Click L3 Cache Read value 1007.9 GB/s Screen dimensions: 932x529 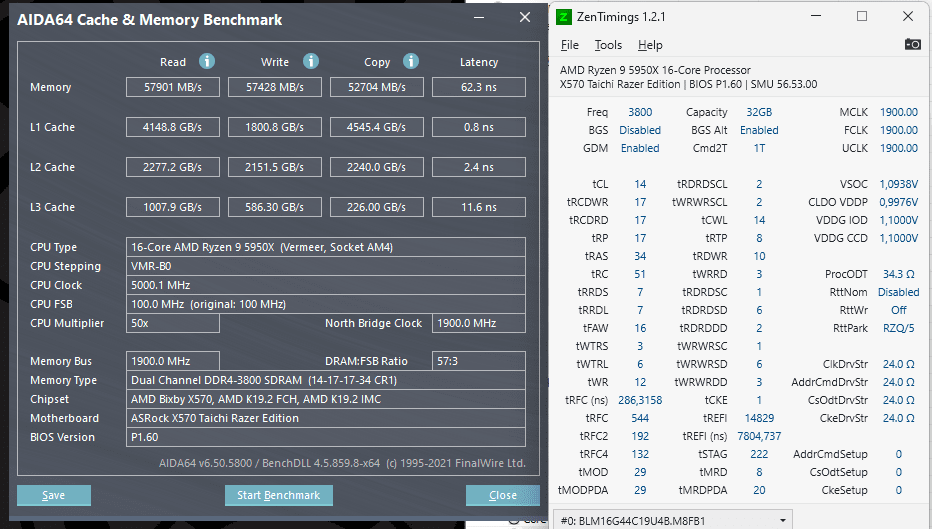point(173,207)
